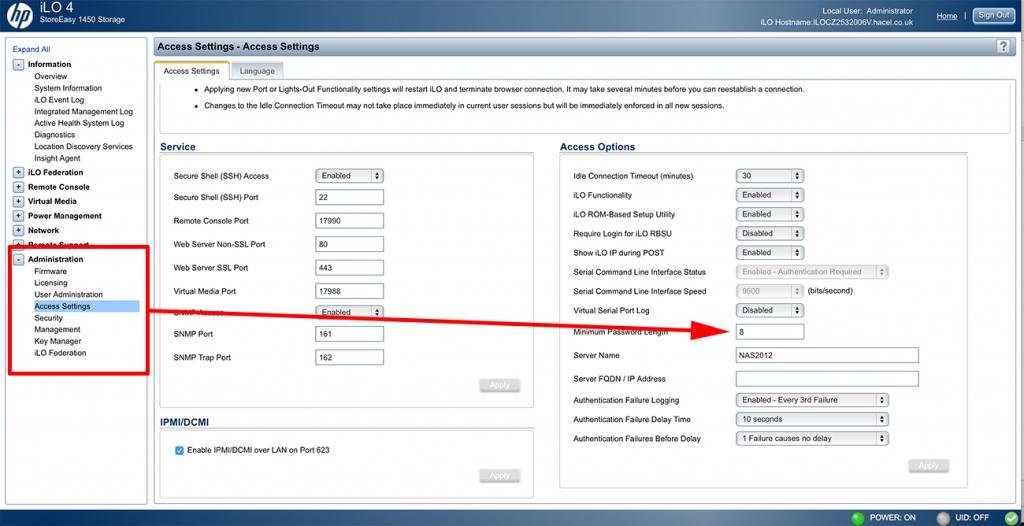Open User Administration in sidebar

click(x=68, y=295)
